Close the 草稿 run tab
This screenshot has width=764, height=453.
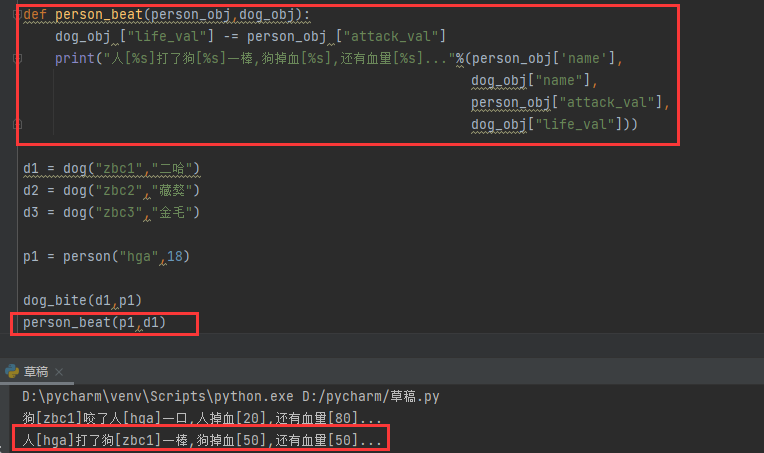[x=57, y=371]
